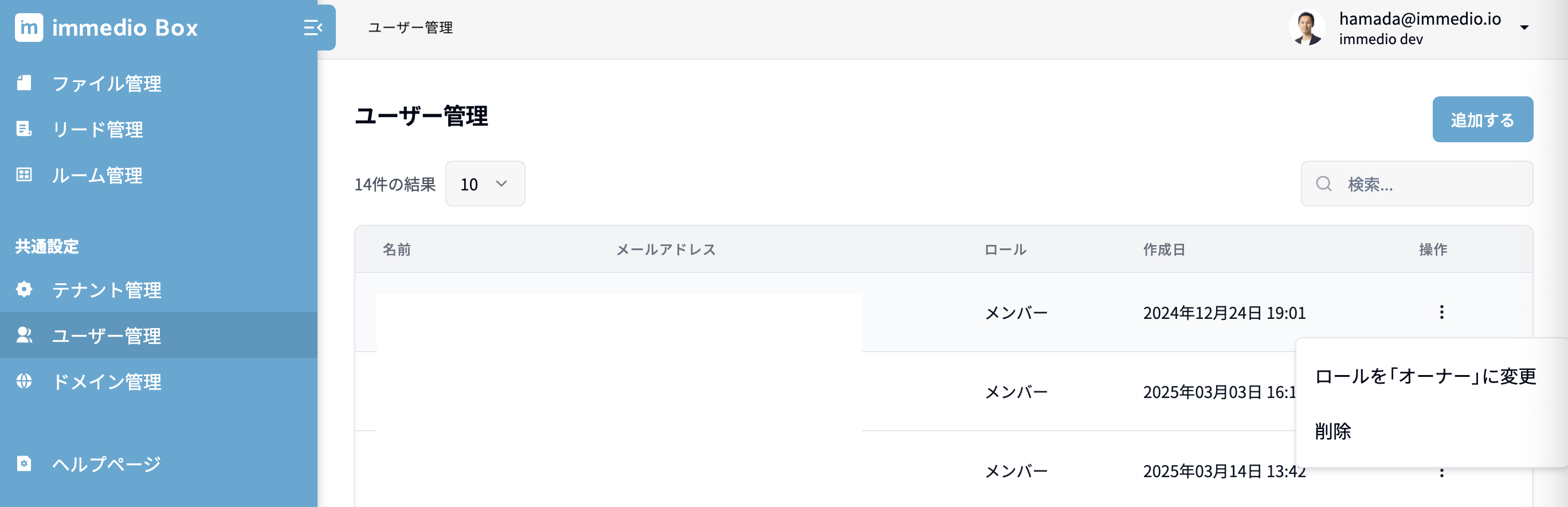Click the magnifier icon in the search box
The width and height of the screenshot is (1568, 507).
(x=1323, y=184)
